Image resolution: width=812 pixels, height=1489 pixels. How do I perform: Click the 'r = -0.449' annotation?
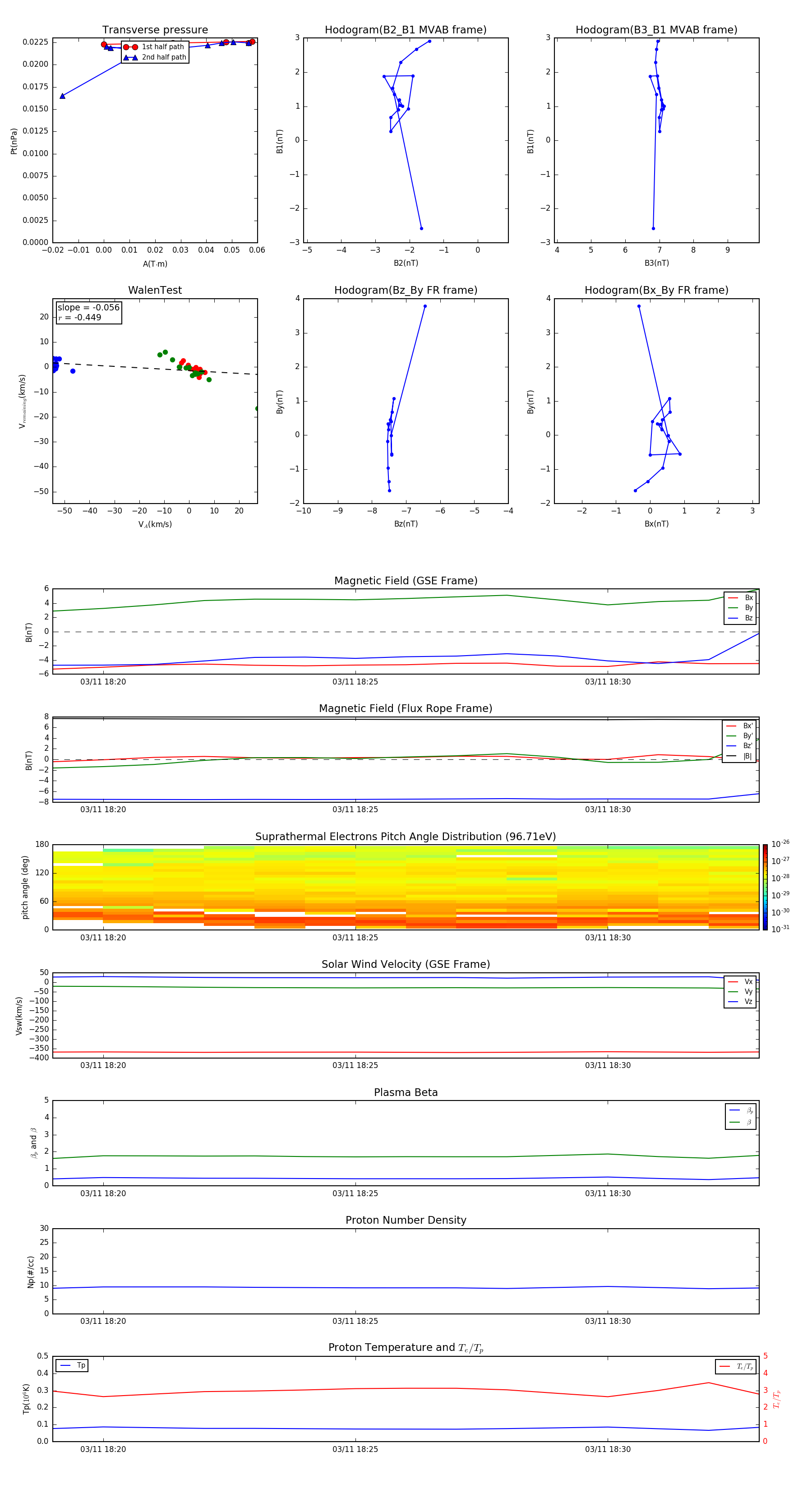coord(80,317)
